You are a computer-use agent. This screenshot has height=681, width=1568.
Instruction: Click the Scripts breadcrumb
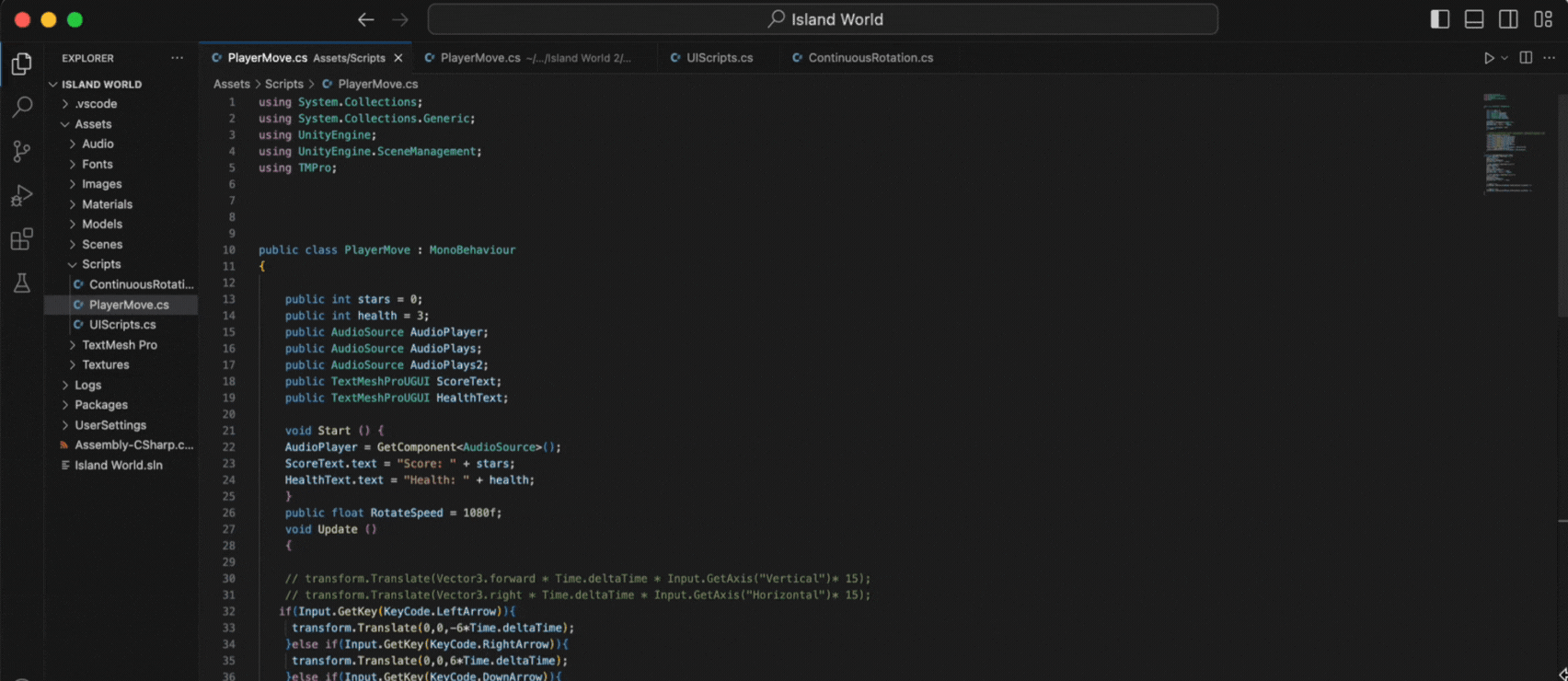(284, 84)
